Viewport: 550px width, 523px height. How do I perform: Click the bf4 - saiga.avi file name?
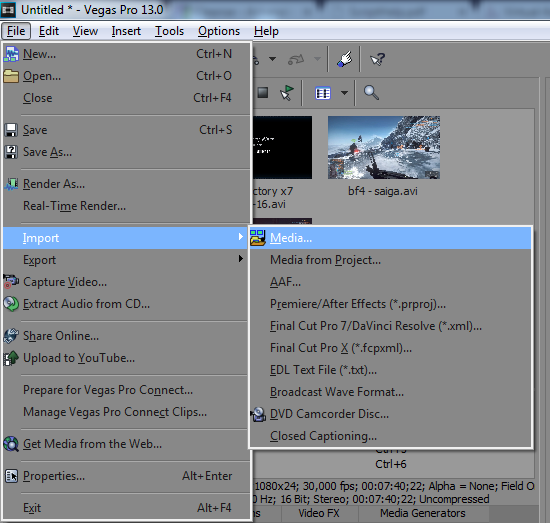click(x=383, y=191)
